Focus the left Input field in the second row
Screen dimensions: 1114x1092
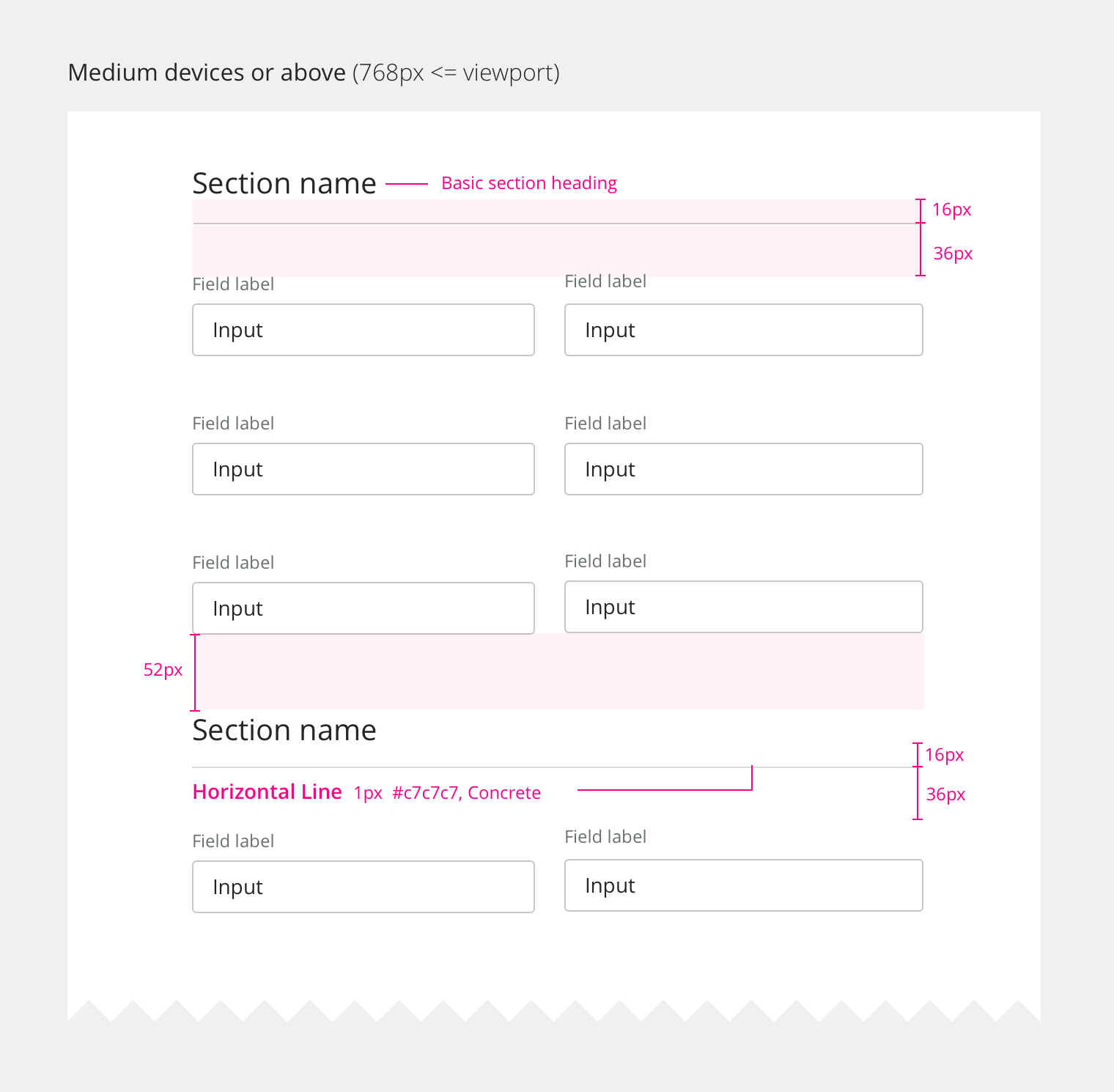point(363,469)
